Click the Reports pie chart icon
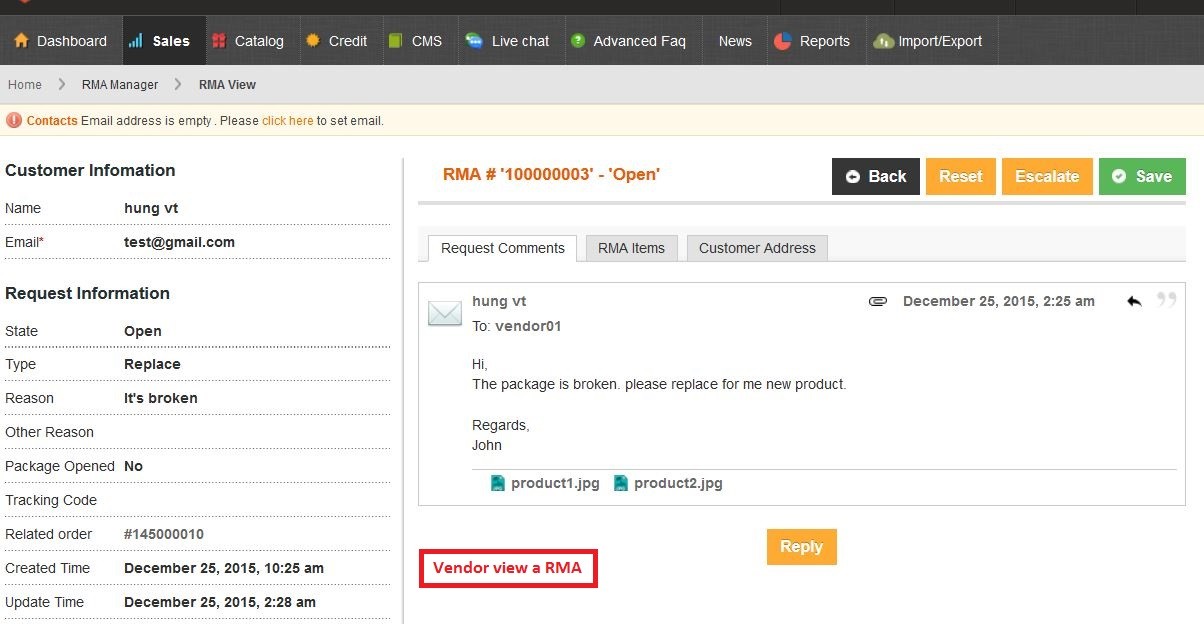This screenshot has height=624, width=1204. tap(782, 41)
